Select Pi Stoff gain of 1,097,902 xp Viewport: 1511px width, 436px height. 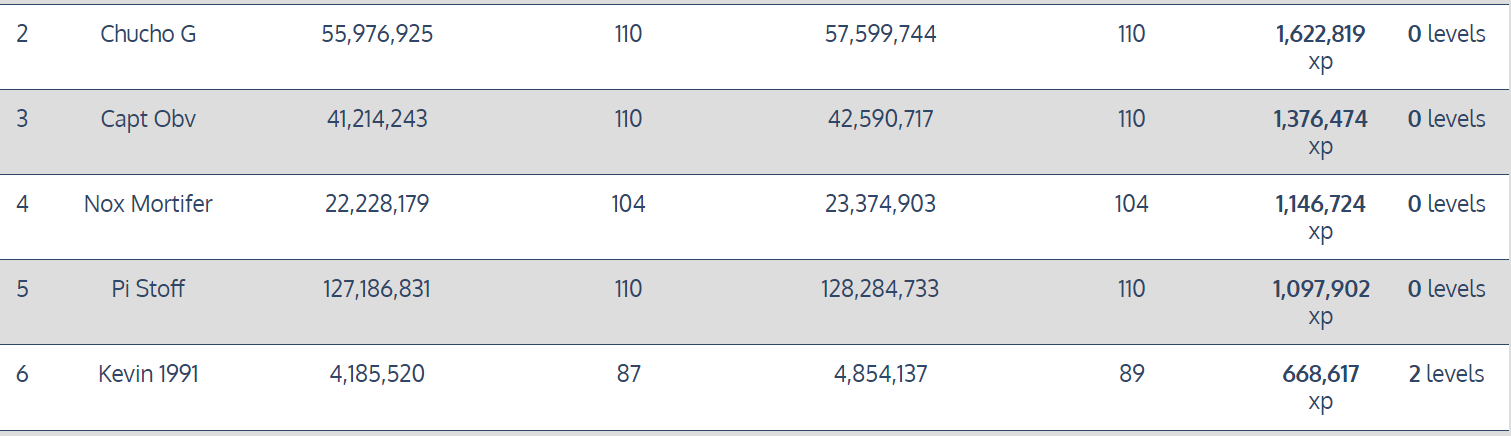pos(1321,303)
